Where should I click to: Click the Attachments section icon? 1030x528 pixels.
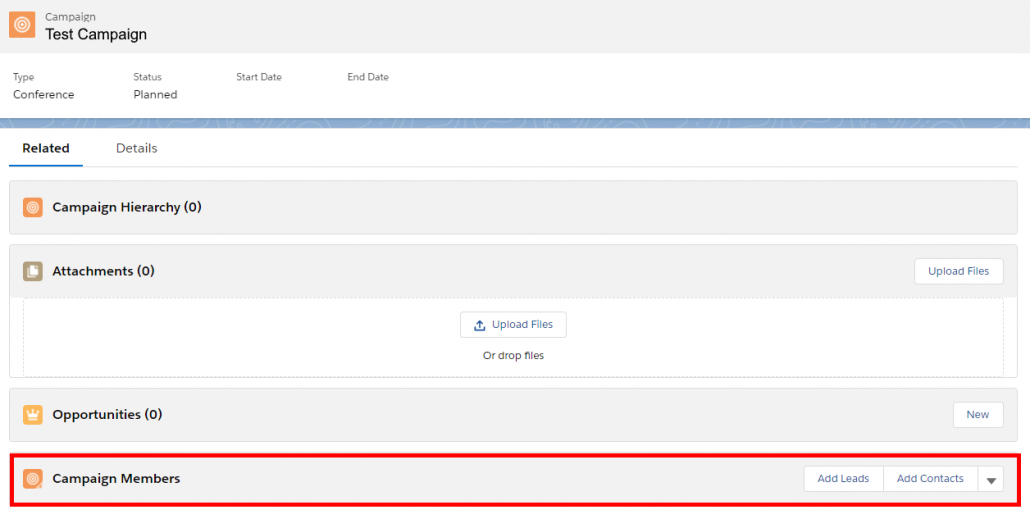33,271
